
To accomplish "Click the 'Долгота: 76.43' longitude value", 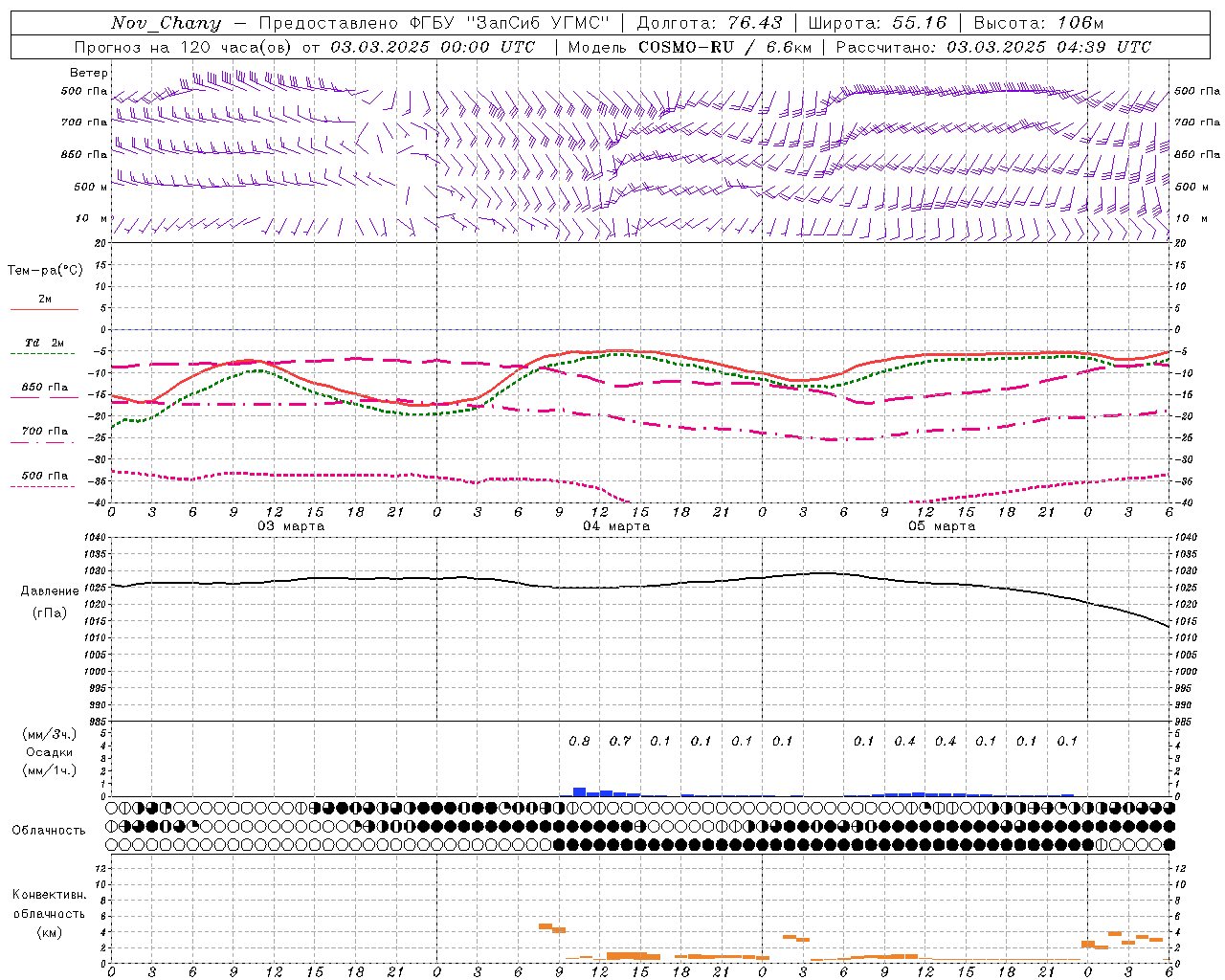I will point(709,23).
